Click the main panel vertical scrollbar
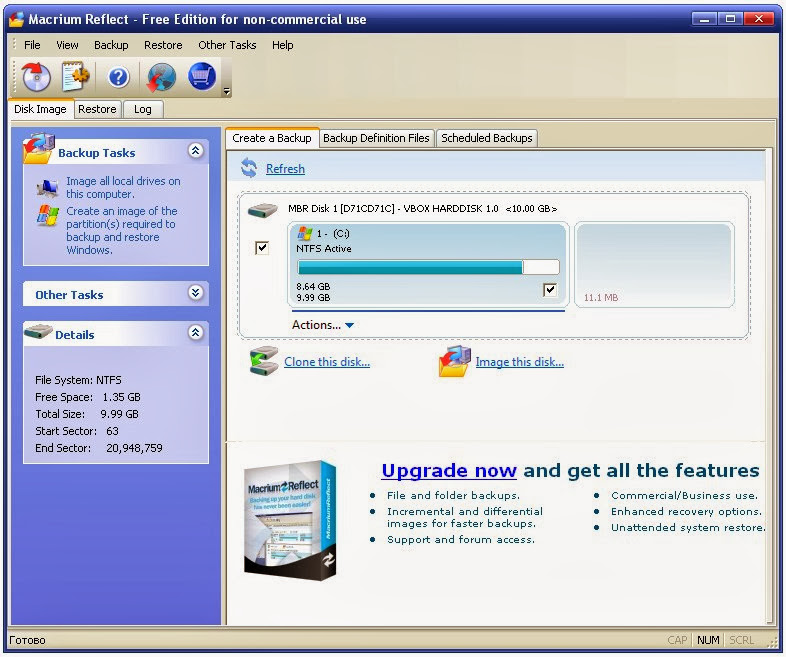The width and height of the screenshot is (786, 657). click(769, 386)
